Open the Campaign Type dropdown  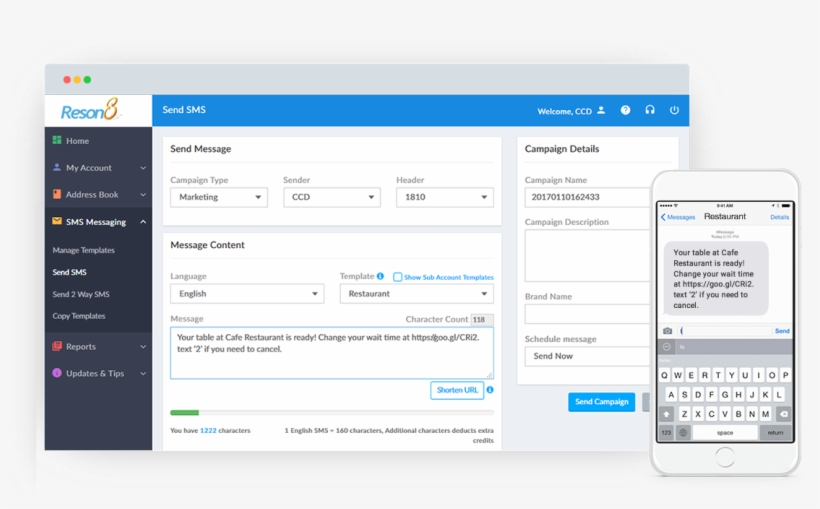(219, 197)
